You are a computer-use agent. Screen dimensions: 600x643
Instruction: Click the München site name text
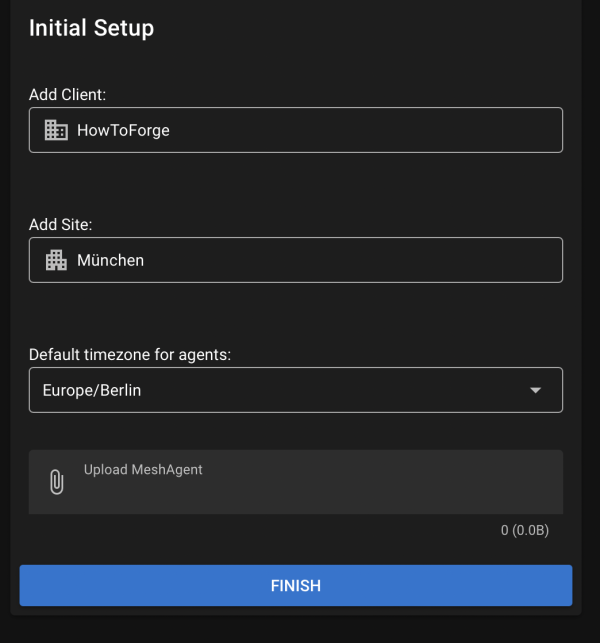[x=110, y=260]
